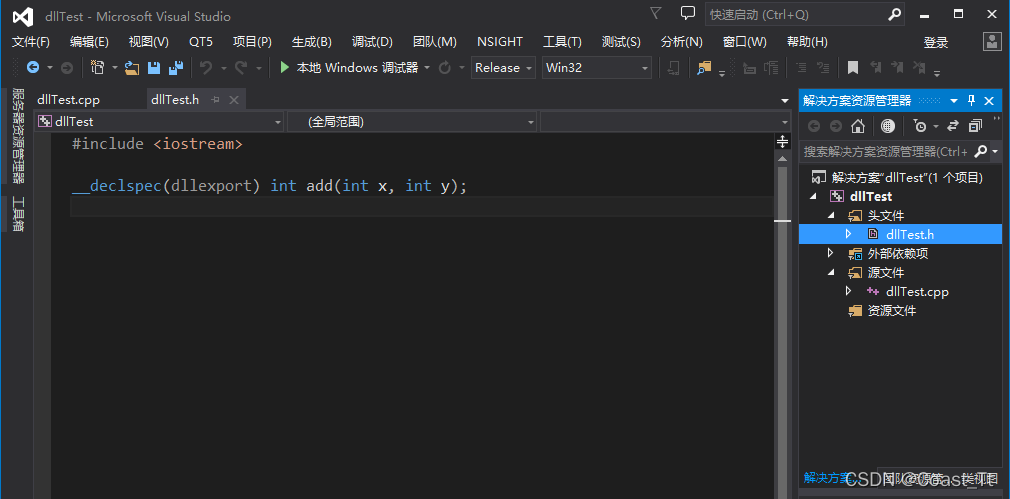Open the 调试(D) menu
The image size is (1010, 499).
[372, 42]
